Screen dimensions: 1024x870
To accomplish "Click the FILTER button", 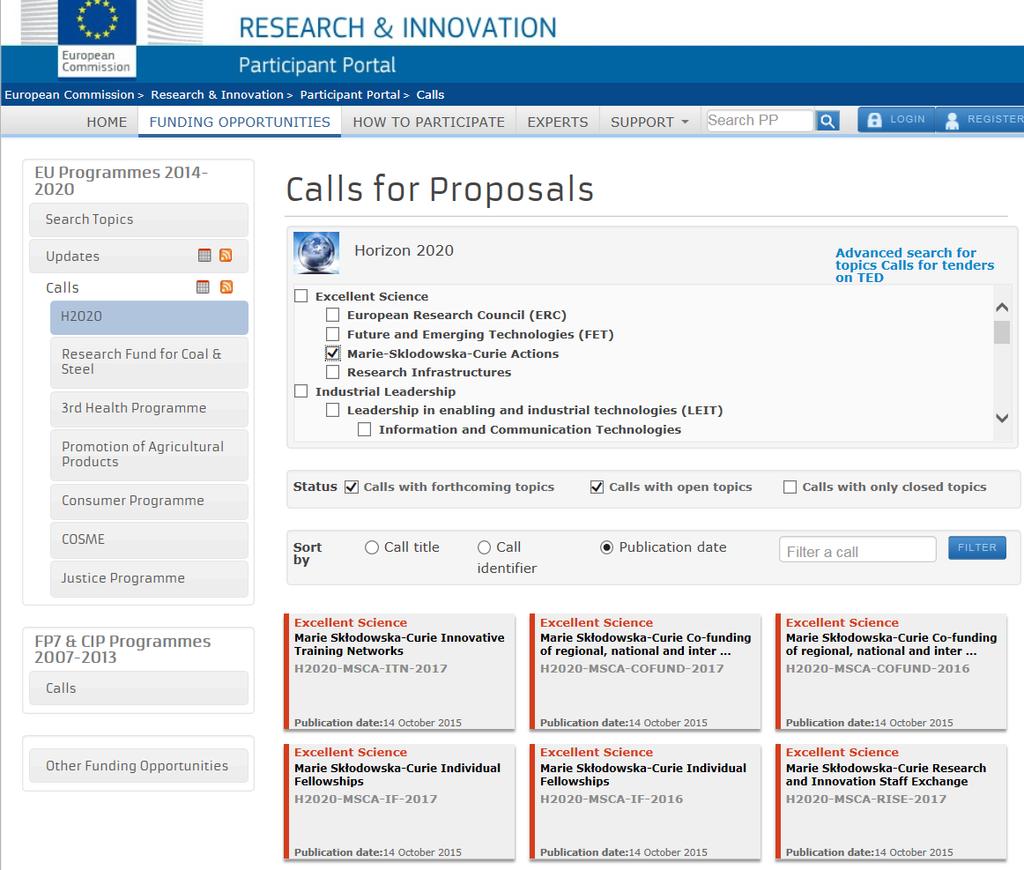I will (x=977, y=548).
